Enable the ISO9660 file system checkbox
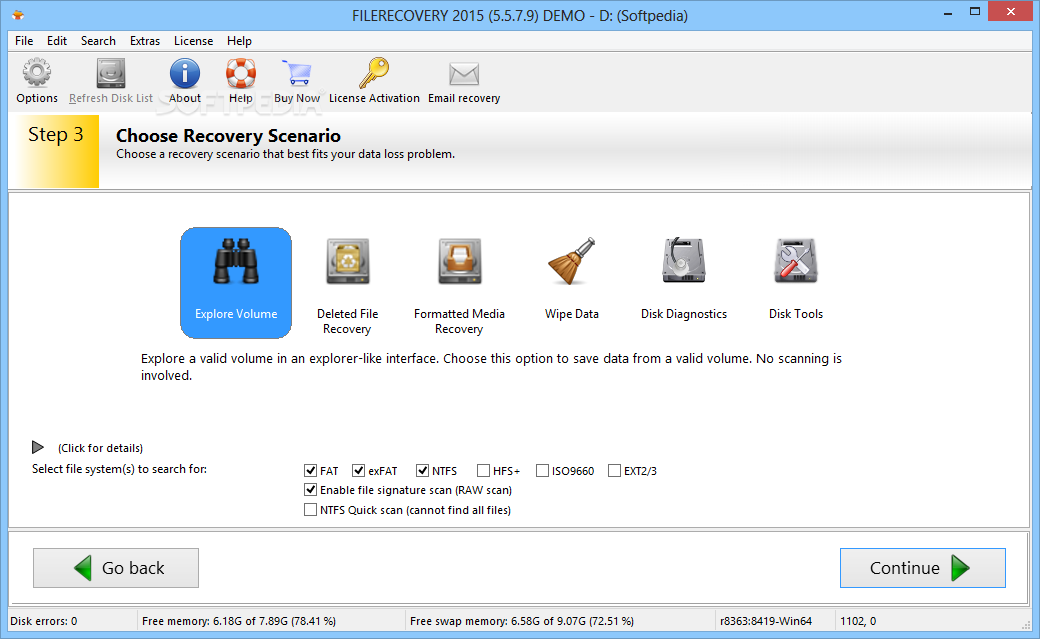The image size is (1040, 639). 543,470
